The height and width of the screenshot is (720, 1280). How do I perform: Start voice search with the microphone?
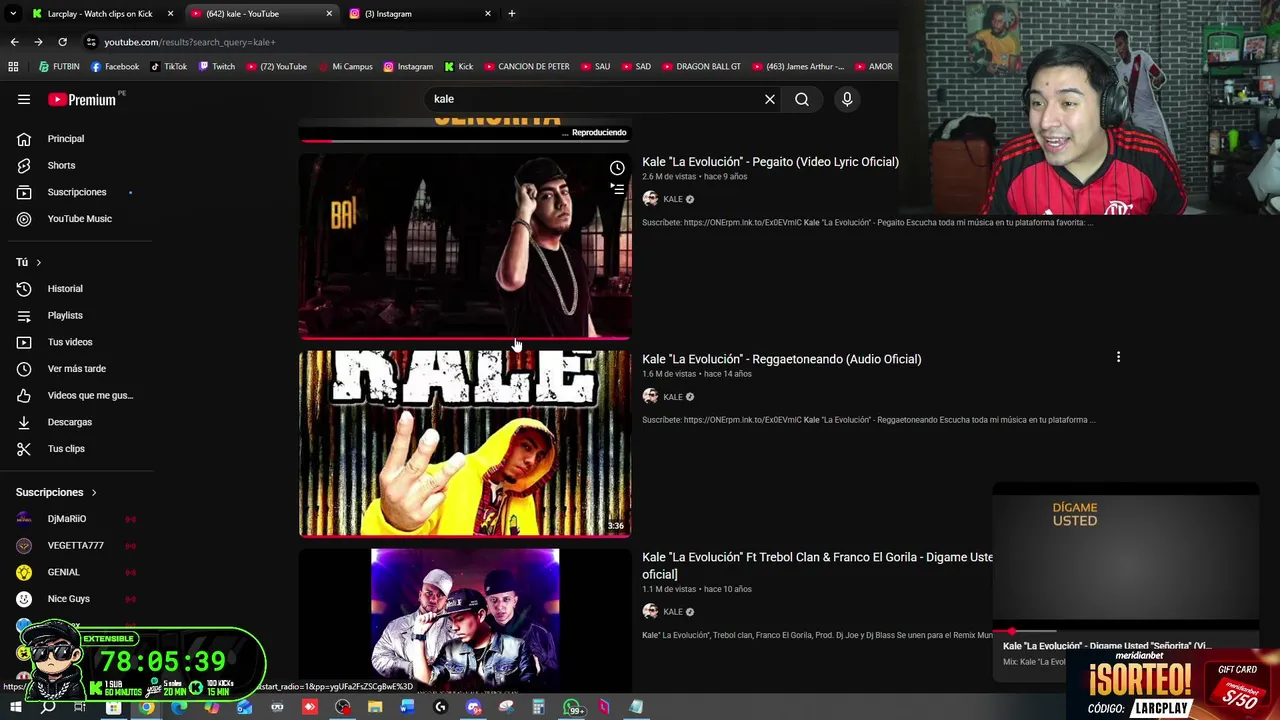pos(847,99)
